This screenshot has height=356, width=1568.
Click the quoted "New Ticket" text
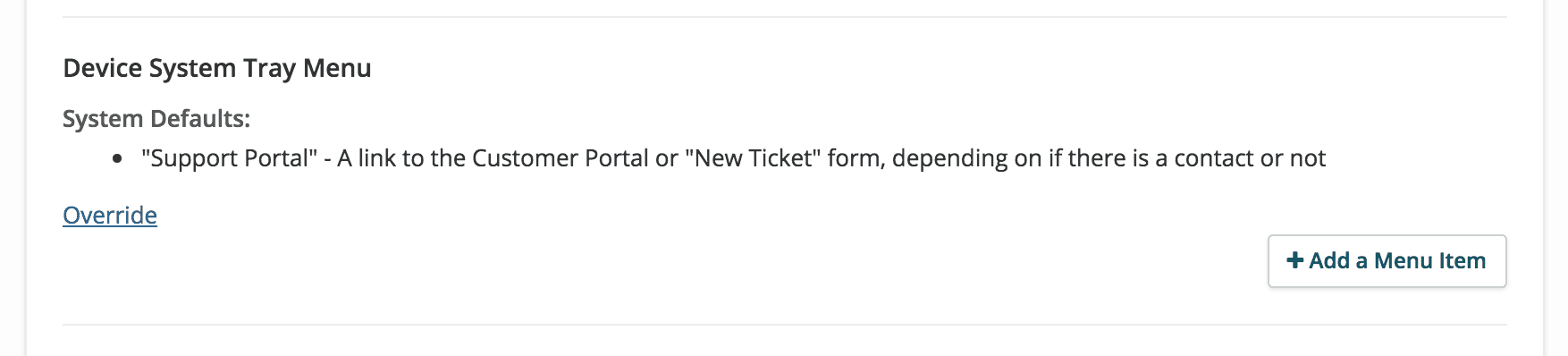click(x=753, y=158)
